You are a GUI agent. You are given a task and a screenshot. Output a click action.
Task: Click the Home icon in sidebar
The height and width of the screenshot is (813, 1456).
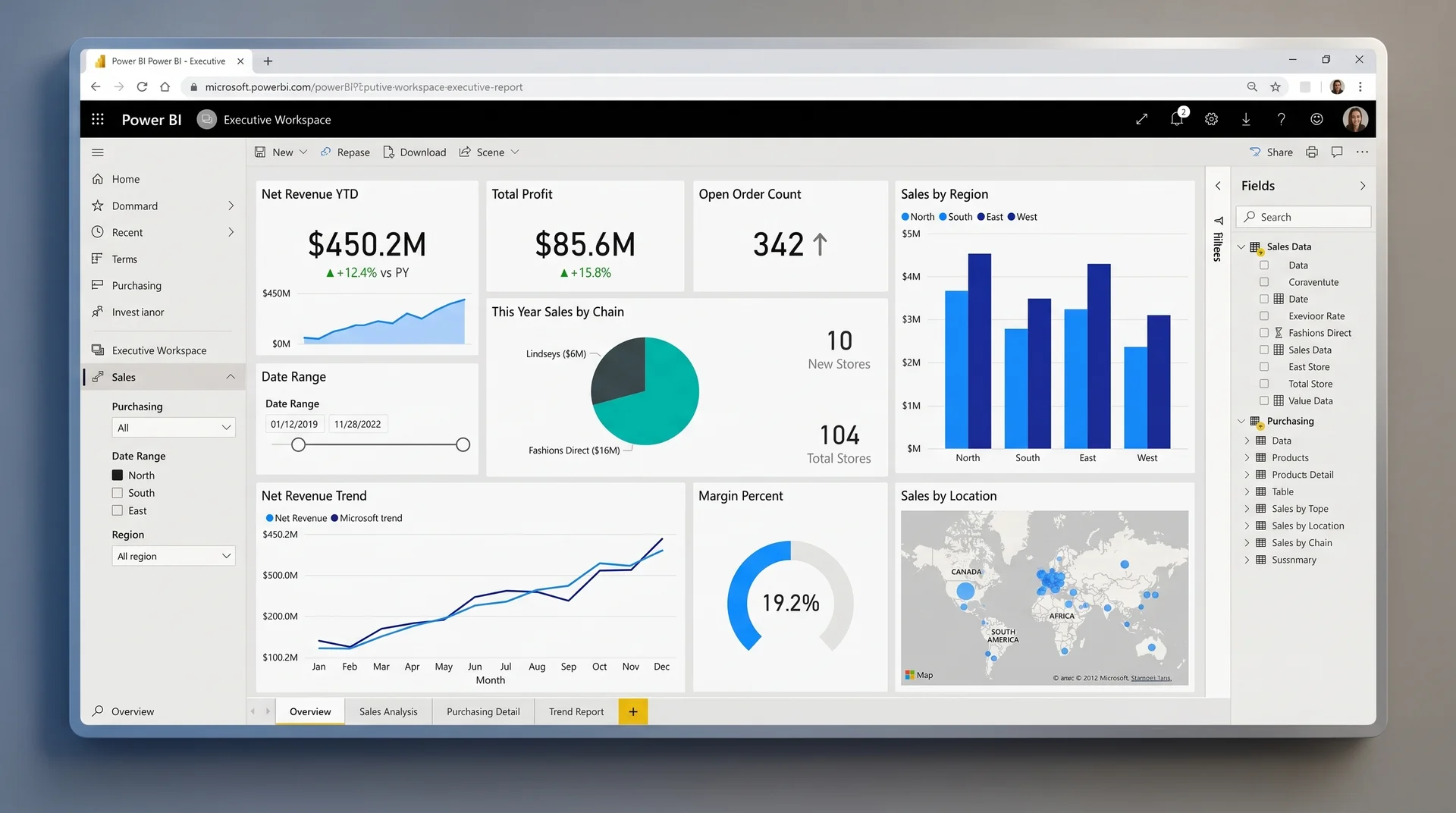coord(98,179)
